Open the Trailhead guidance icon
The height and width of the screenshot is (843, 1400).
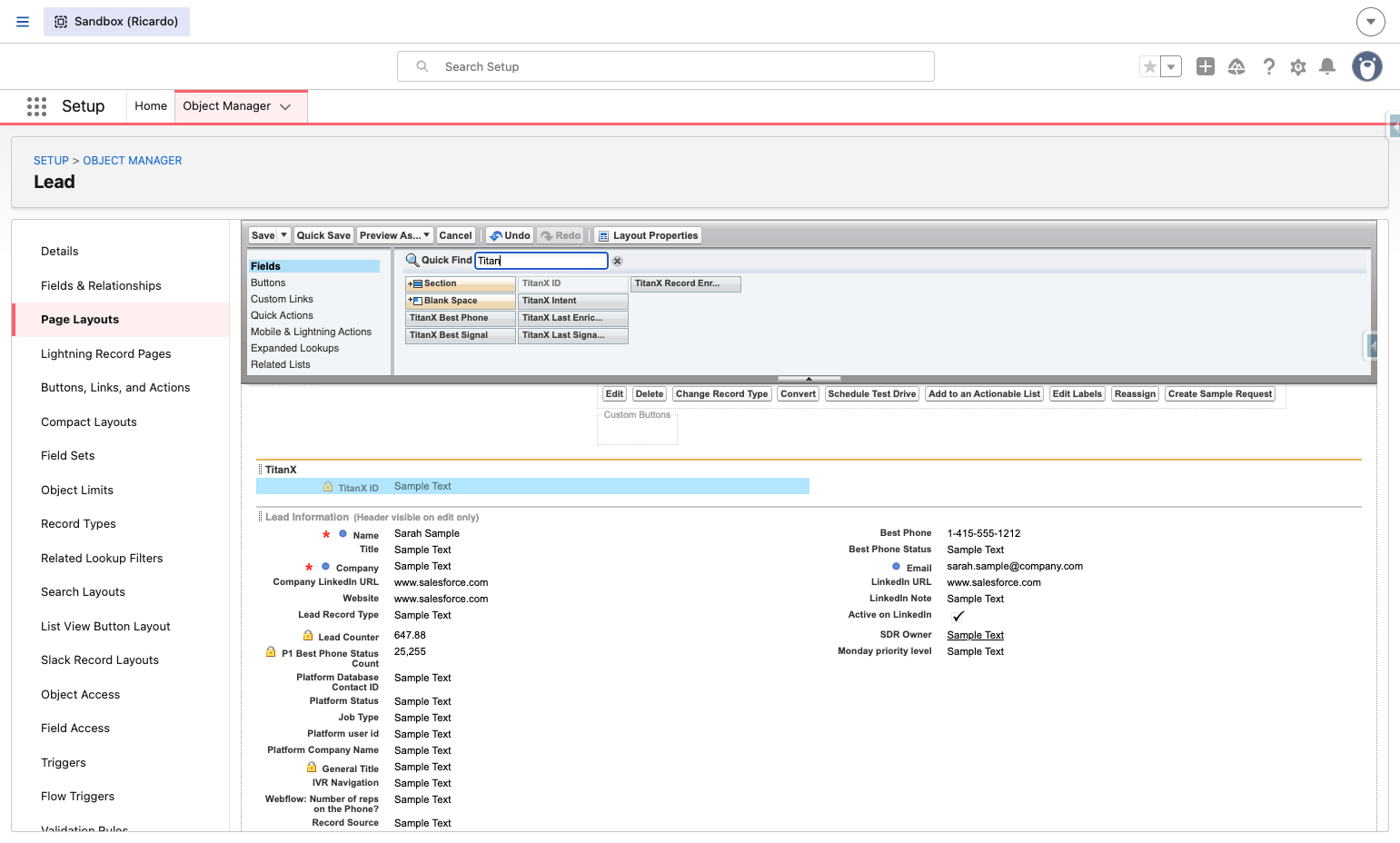click(1236, 66)
